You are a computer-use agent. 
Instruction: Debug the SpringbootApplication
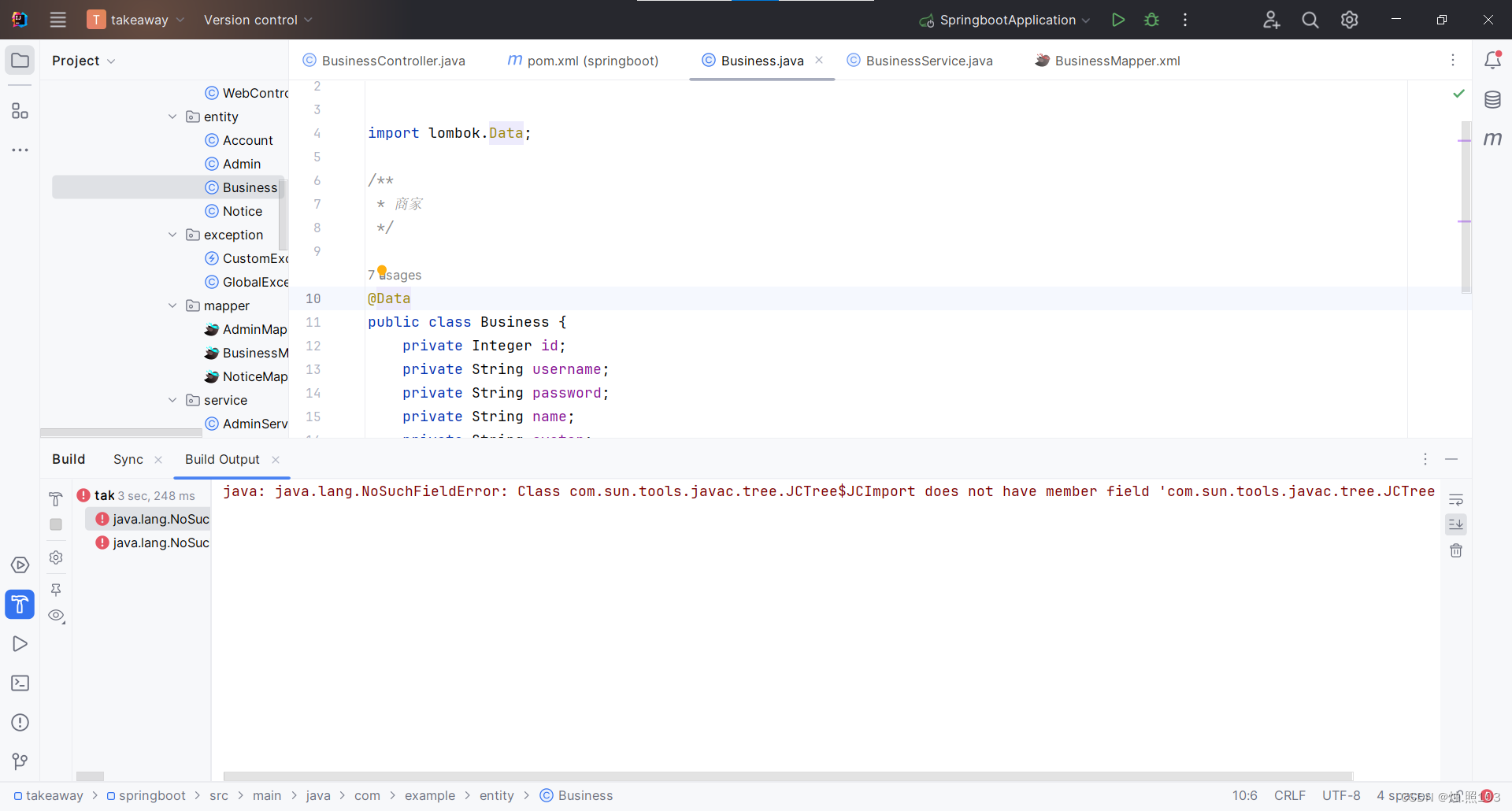pos(1151,20)
